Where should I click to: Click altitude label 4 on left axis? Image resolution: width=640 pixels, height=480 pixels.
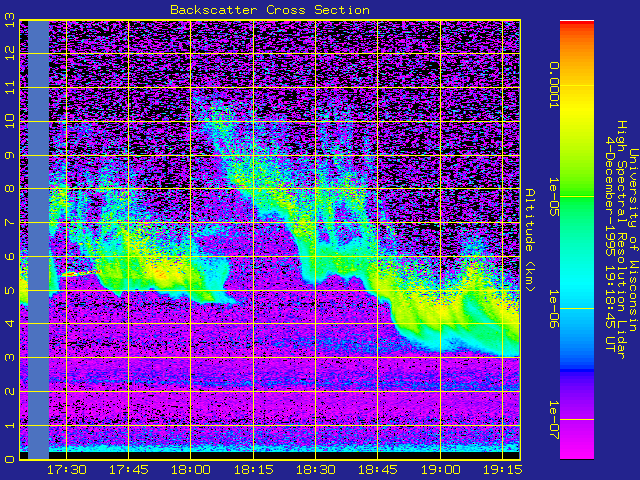point(10,324)
